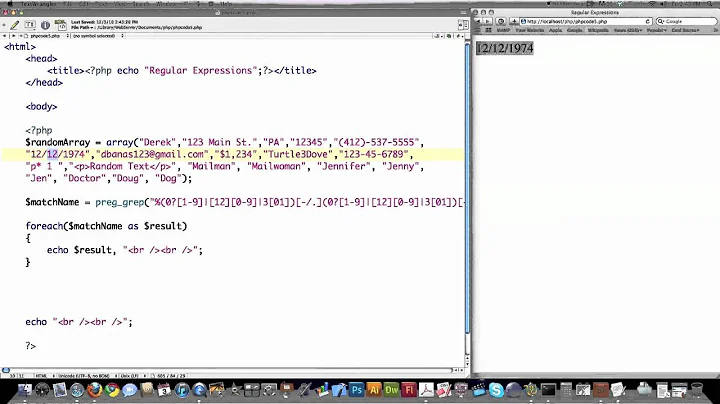Screen dimensions: 720x404
Task: Click the blue Get Info icon
Action: 45,25
